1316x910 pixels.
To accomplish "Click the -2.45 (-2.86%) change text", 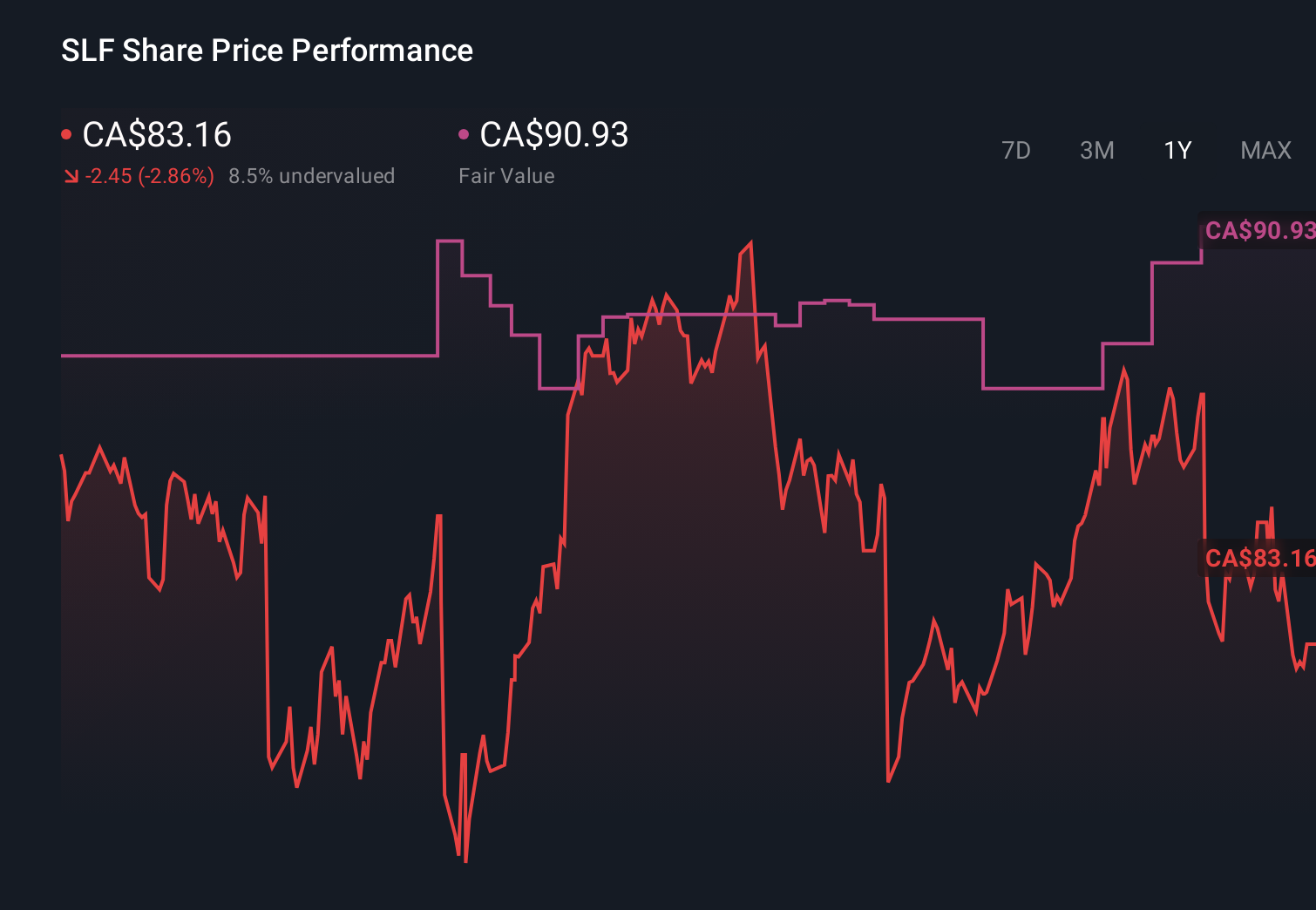I will coord(150,176).
